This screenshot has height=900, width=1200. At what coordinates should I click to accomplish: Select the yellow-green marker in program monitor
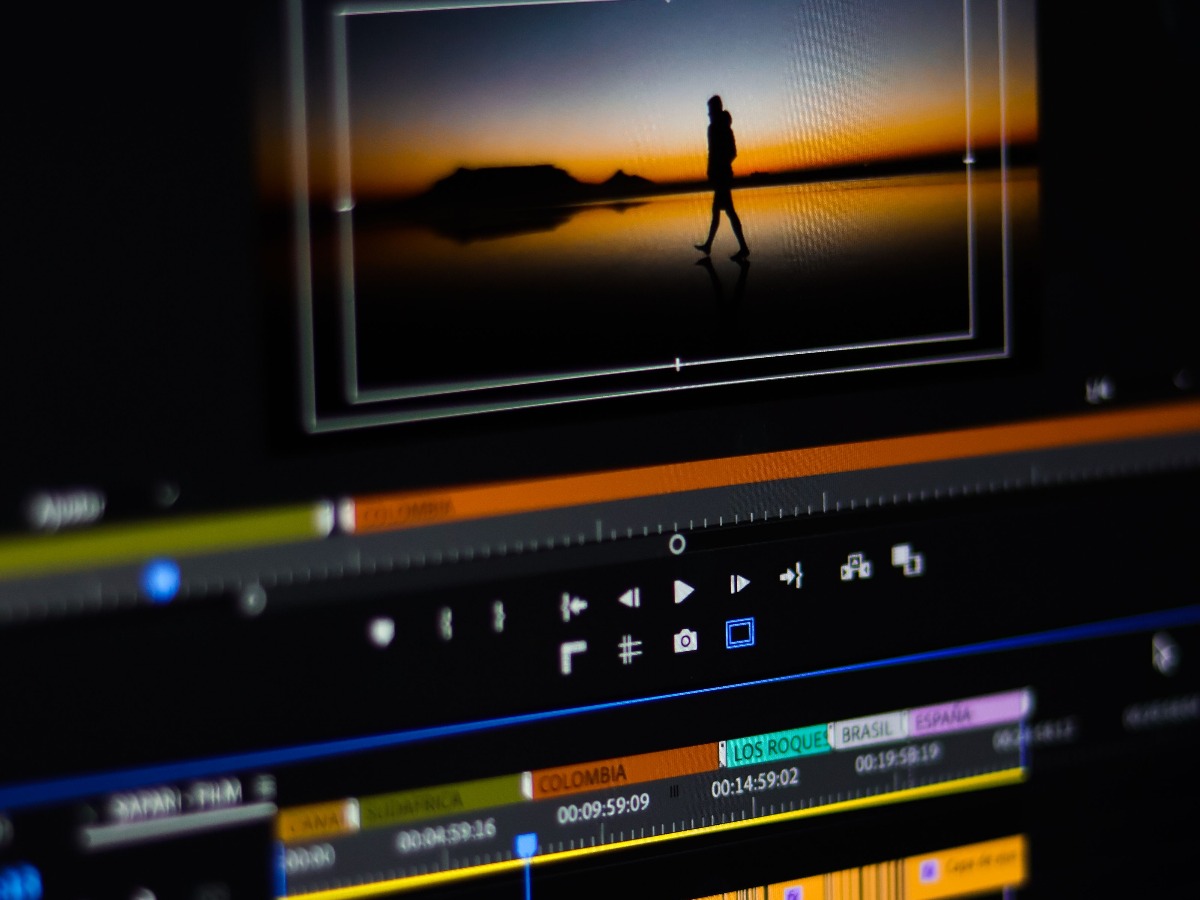pos(166,539)
